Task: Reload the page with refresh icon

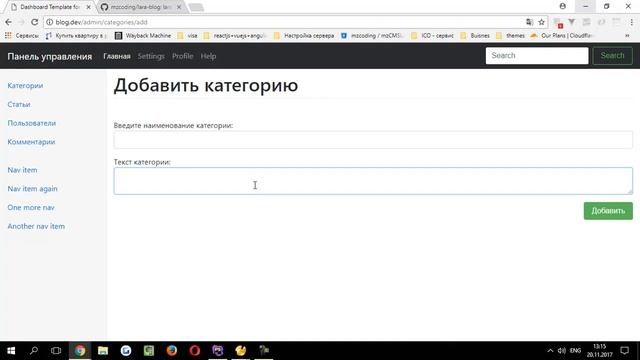Action: coord(35,22)
